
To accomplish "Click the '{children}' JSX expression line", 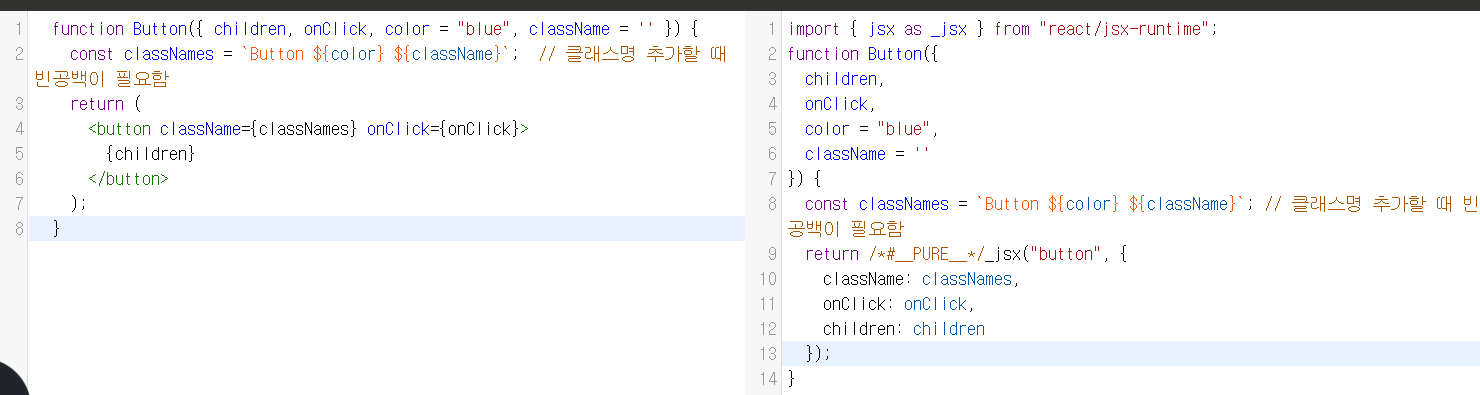I will point(150,154).
